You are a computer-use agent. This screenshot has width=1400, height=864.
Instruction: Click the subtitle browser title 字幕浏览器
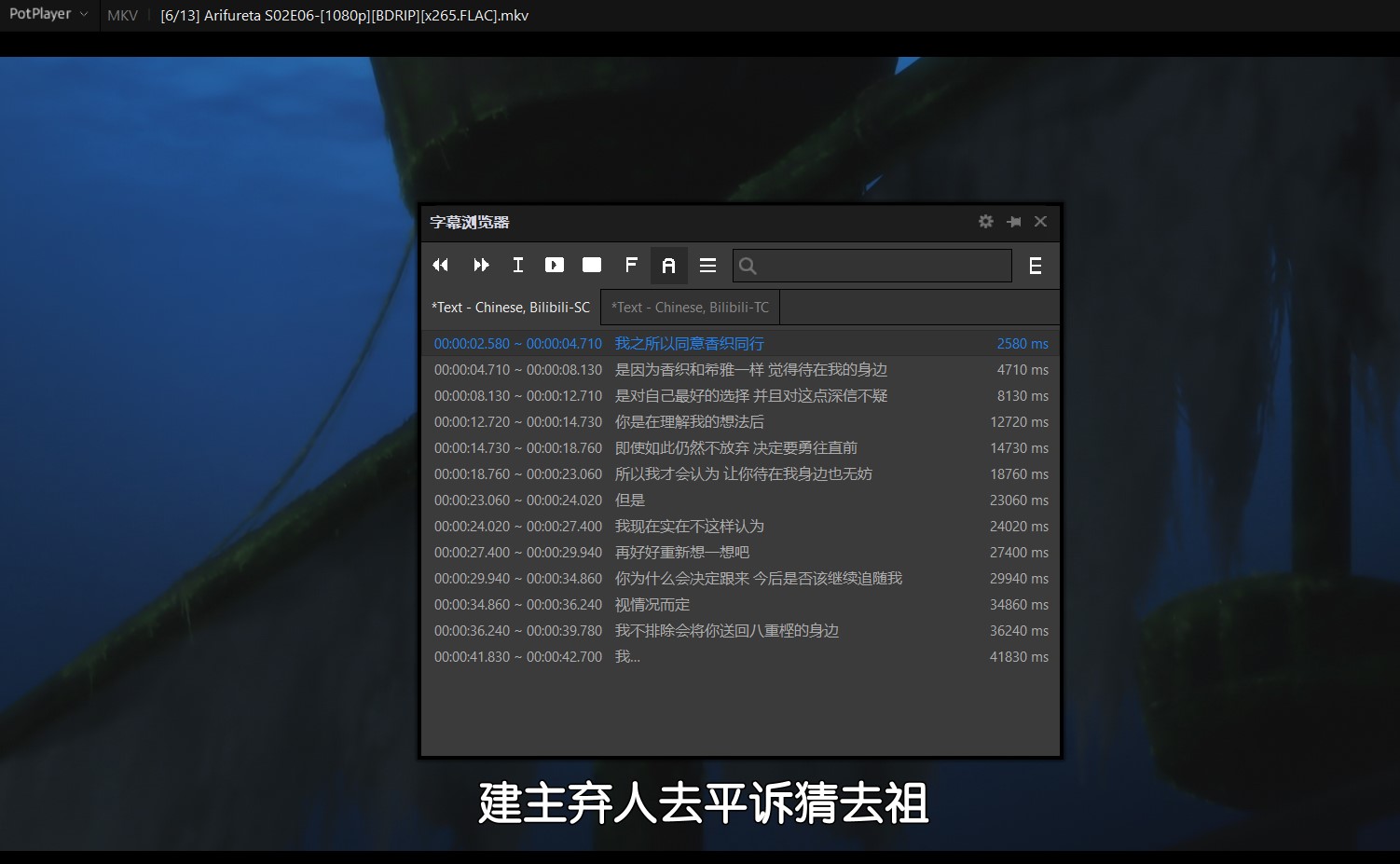click(x=470, y=222)
